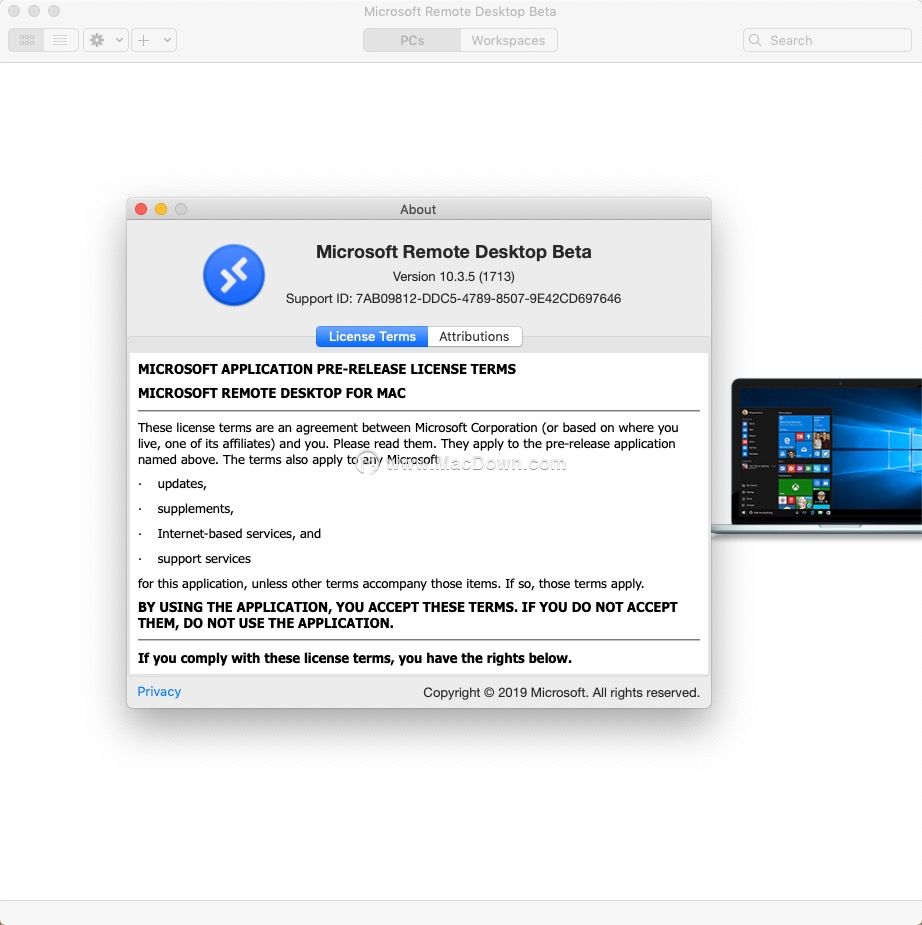Screen dimensions: 922x925
Task: Open the Attributions tab
Action: coord(474,336)
